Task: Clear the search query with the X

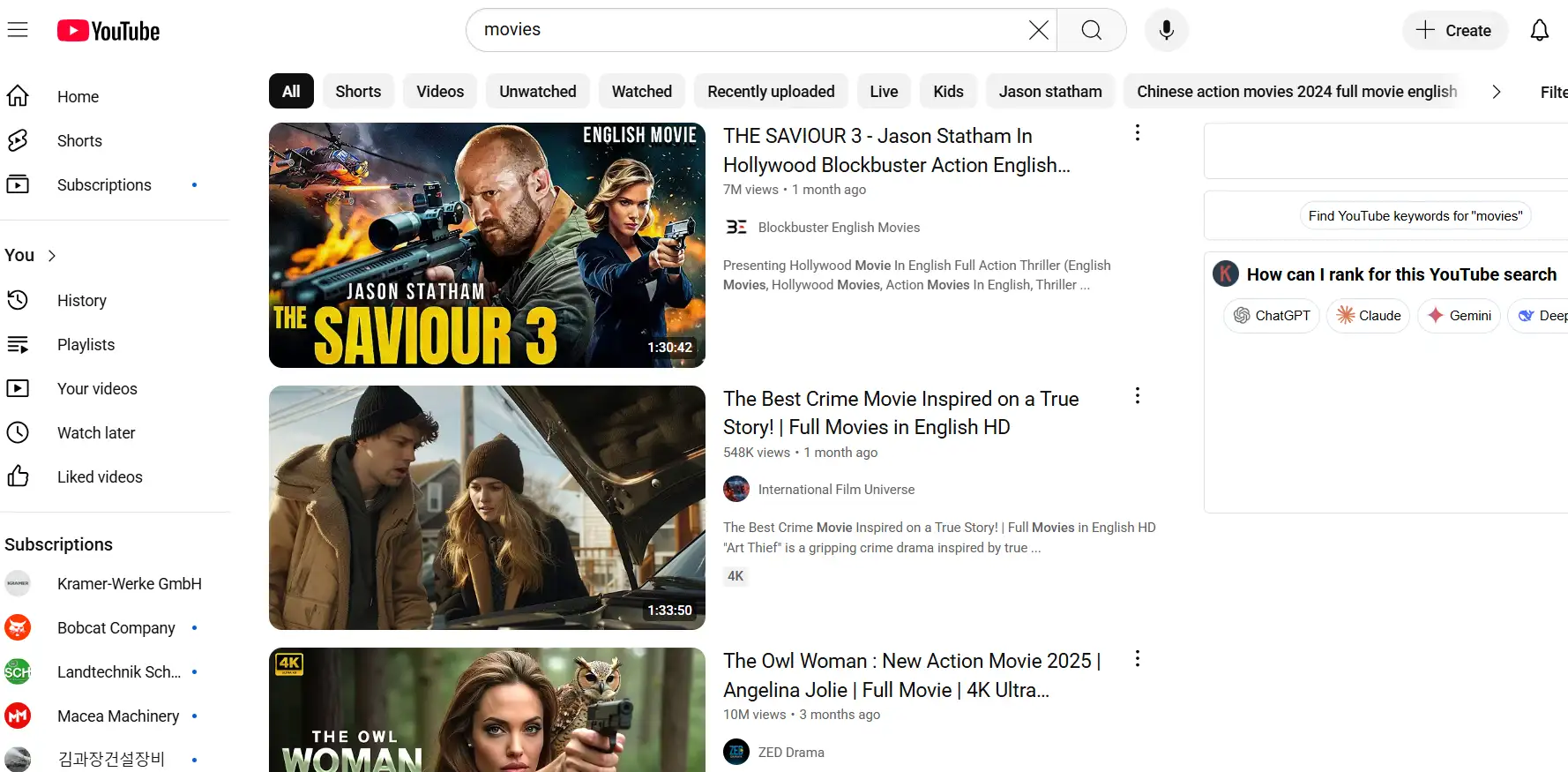Action: click(1039, 30)
